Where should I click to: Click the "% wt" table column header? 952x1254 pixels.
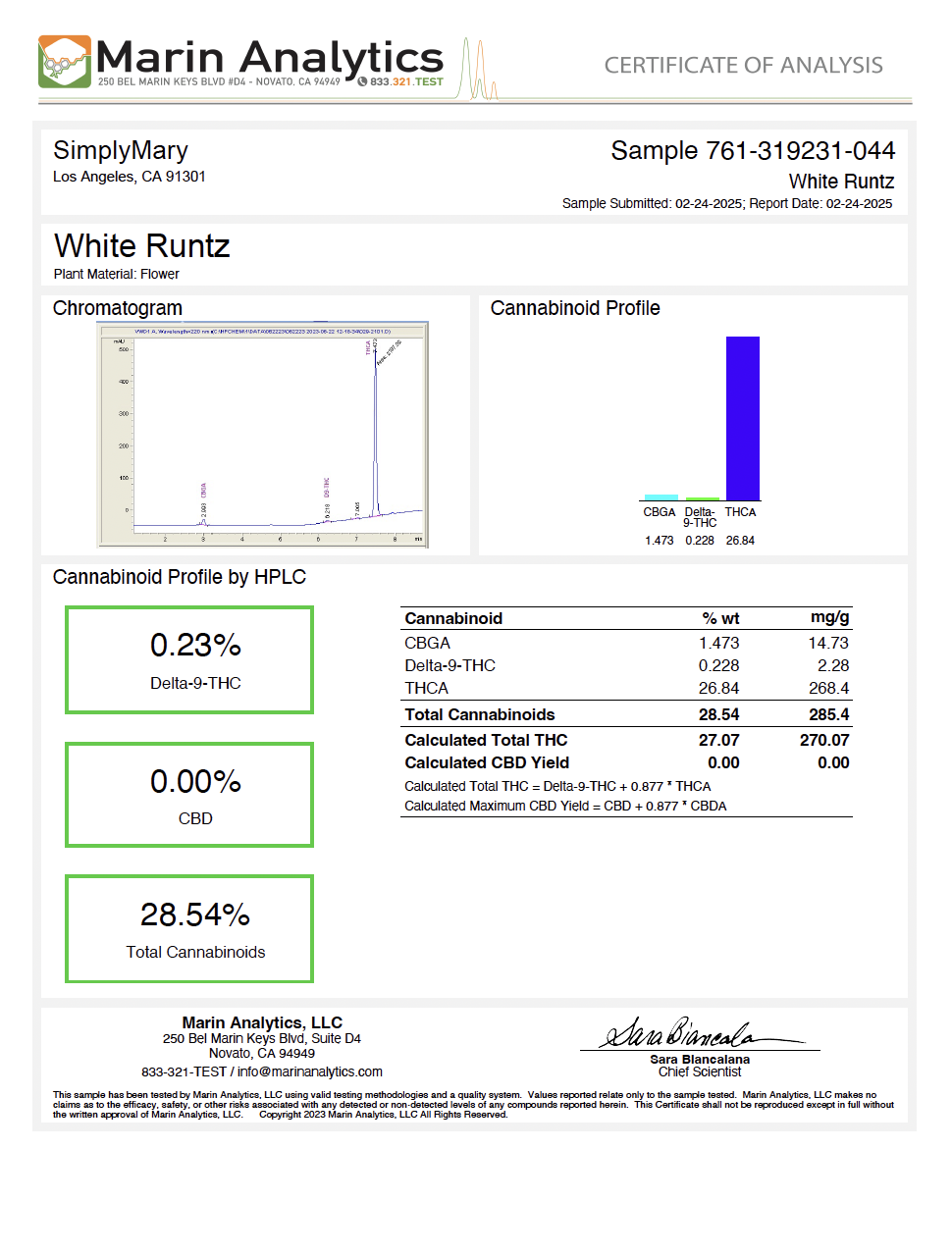click(x=721, y=618)
